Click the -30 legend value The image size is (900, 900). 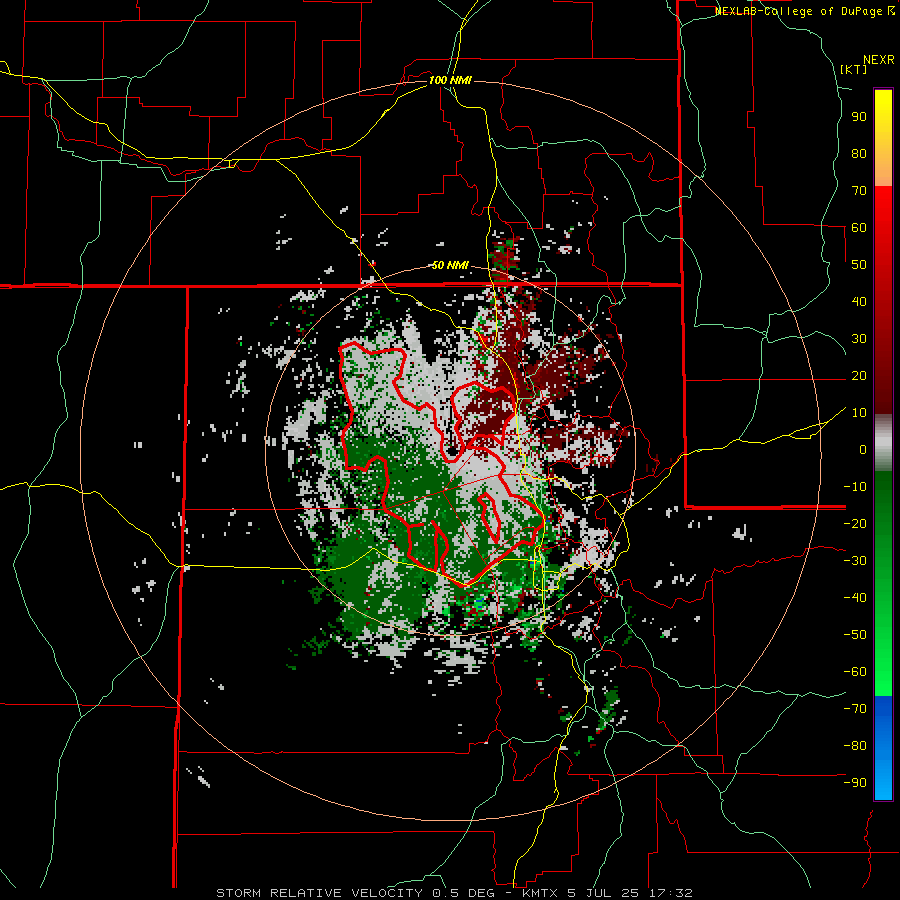(855, 561)
